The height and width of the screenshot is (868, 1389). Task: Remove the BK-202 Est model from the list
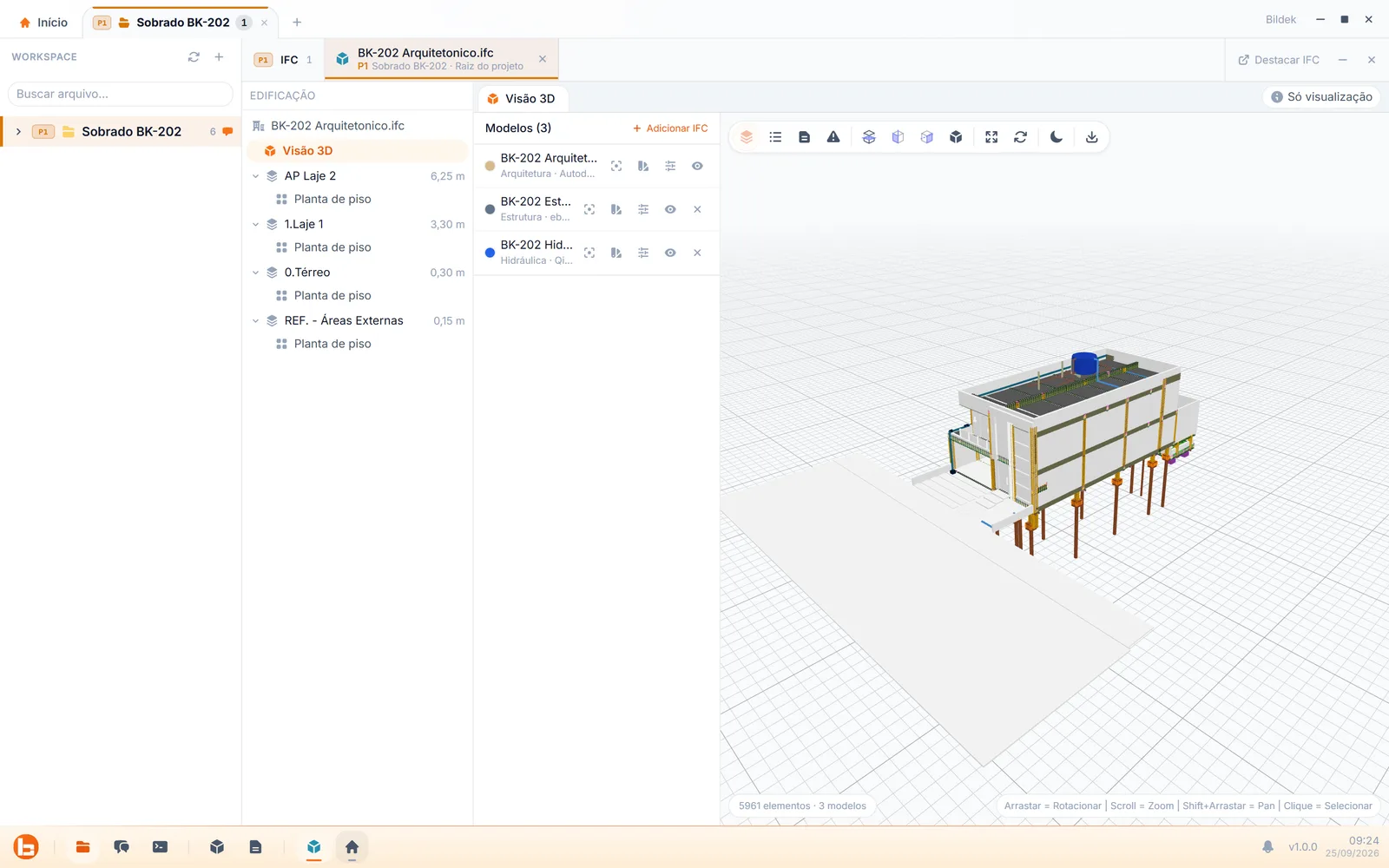click(697, 209)
